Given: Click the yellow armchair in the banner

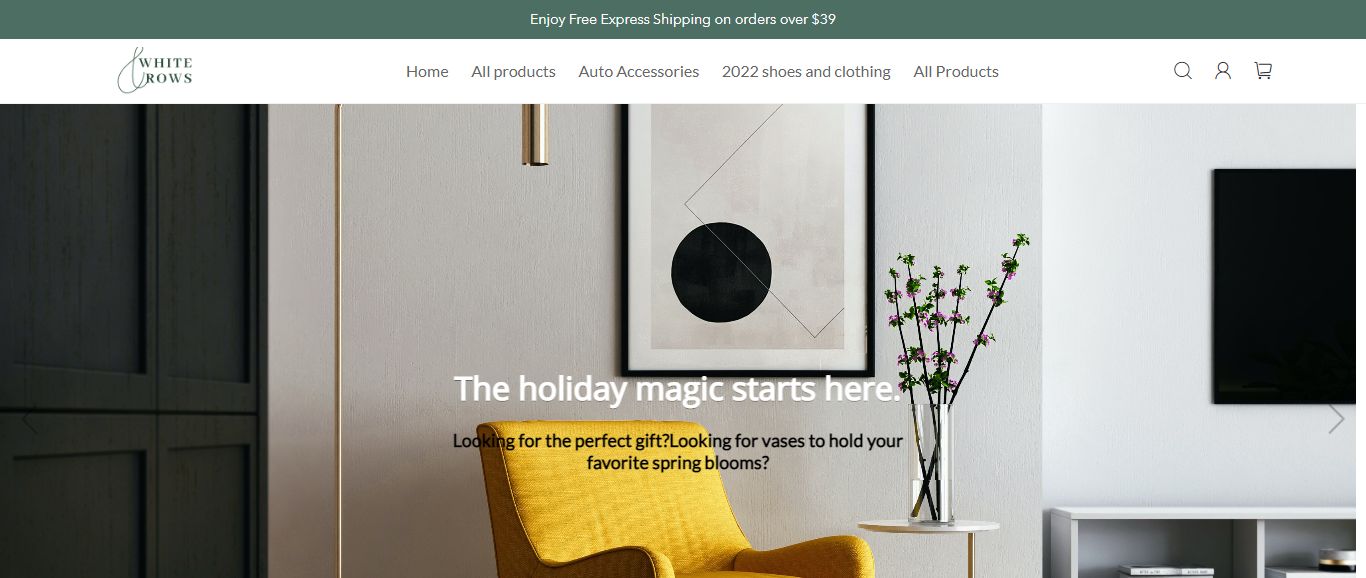Looking at the screenshot, I should [675, 502].
